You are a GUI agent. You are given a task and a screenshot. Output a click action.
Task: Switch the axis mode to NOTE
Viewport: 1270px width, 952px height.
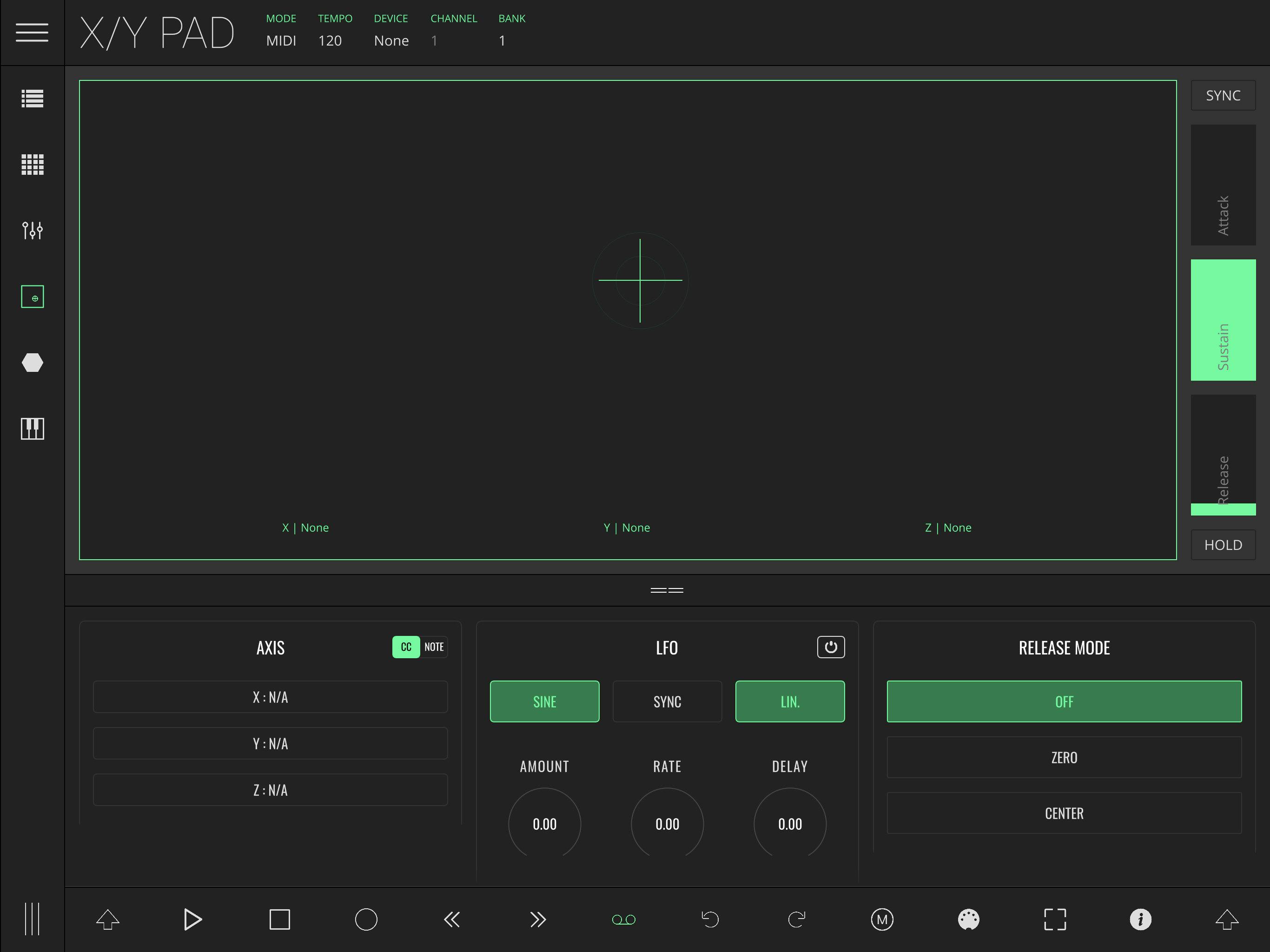pyautogui.click(x=434, y=647)
